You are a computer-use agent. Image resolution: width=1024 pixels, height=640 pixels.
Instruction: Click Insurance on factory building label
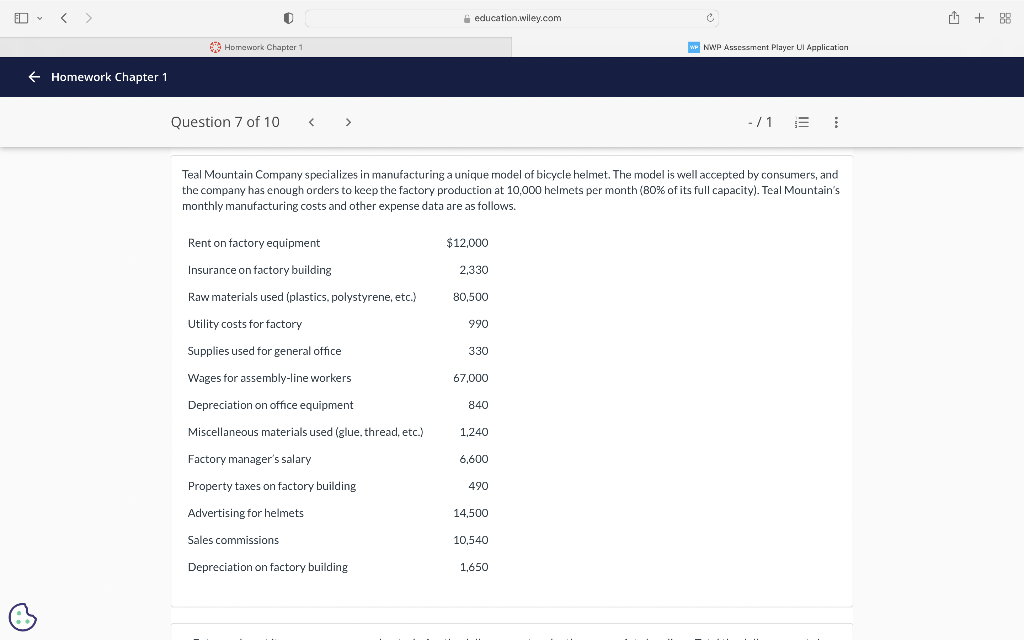tap(259, 270)
